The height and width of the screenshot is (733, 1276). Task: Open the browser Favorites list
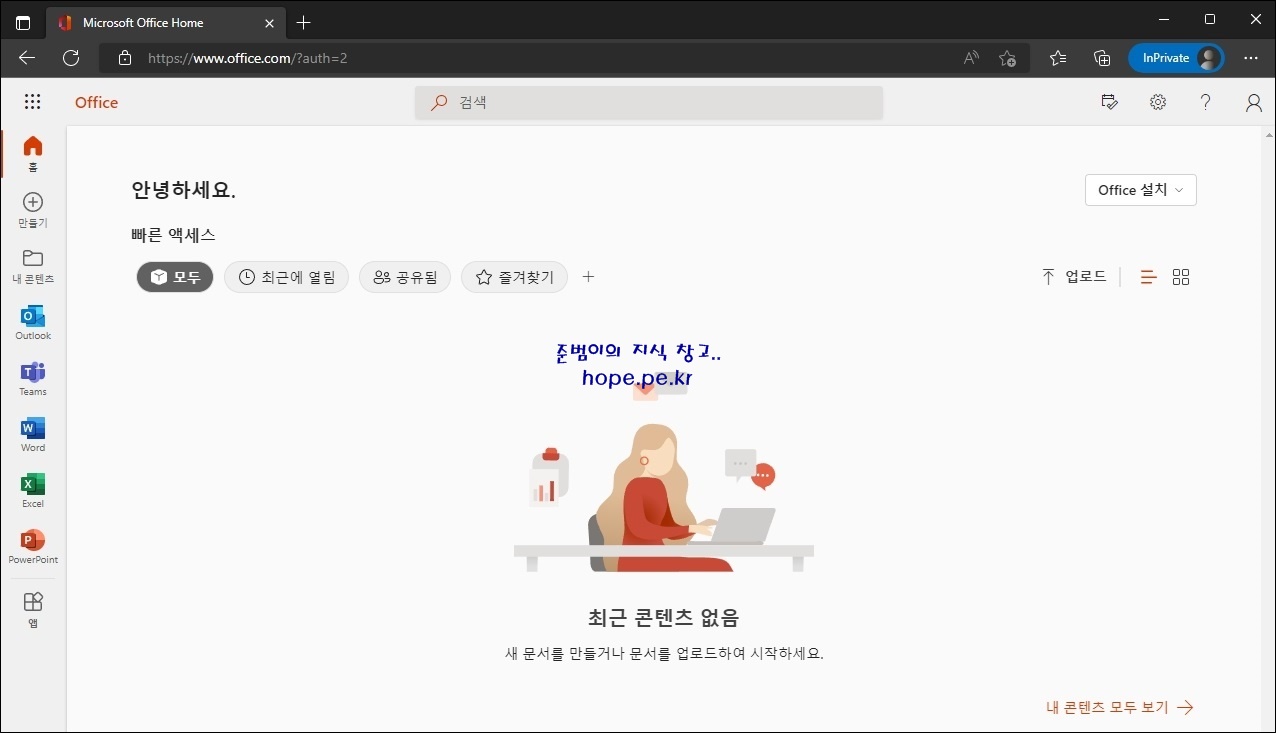coord(1058,58)
